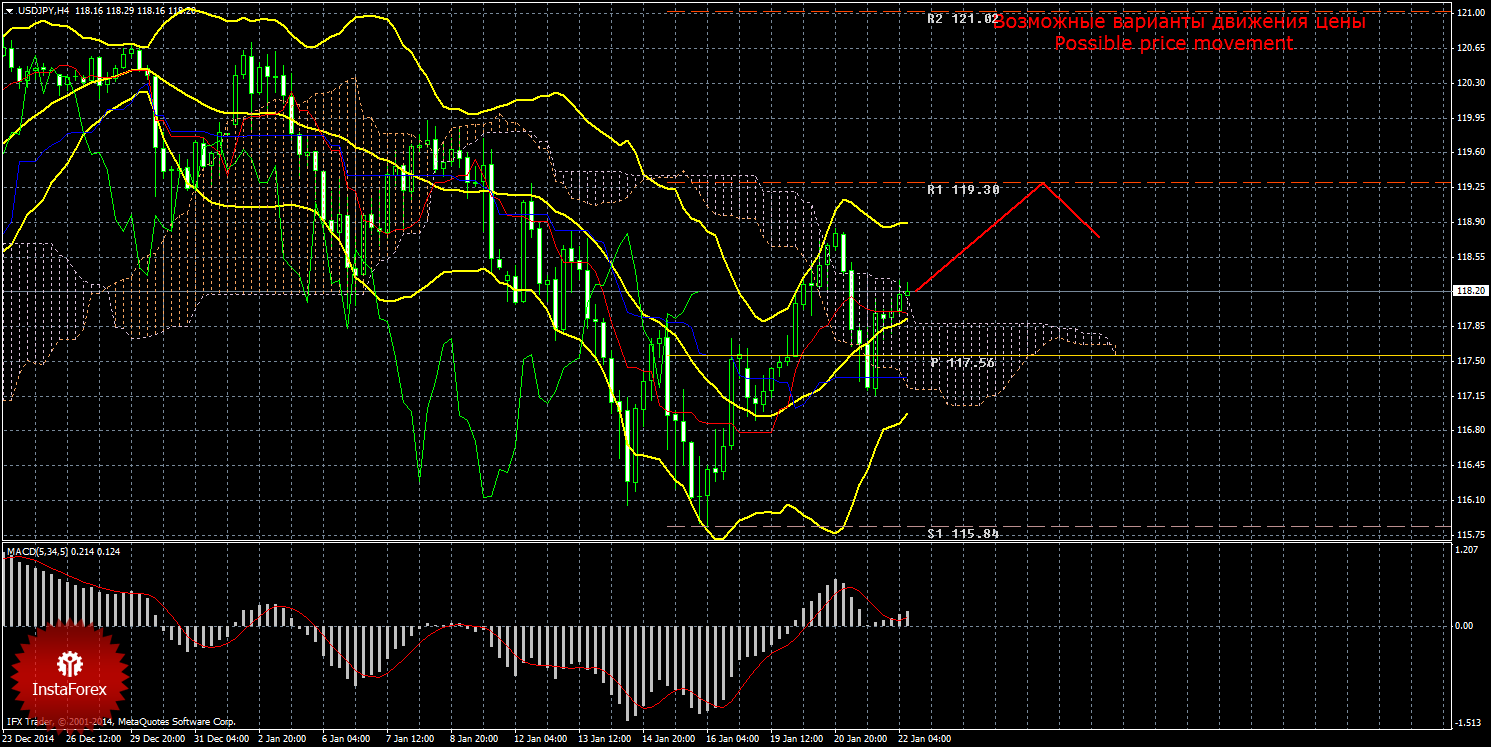
Task: Click the 121.00 price axis label
Action: tap(1469, 13)
